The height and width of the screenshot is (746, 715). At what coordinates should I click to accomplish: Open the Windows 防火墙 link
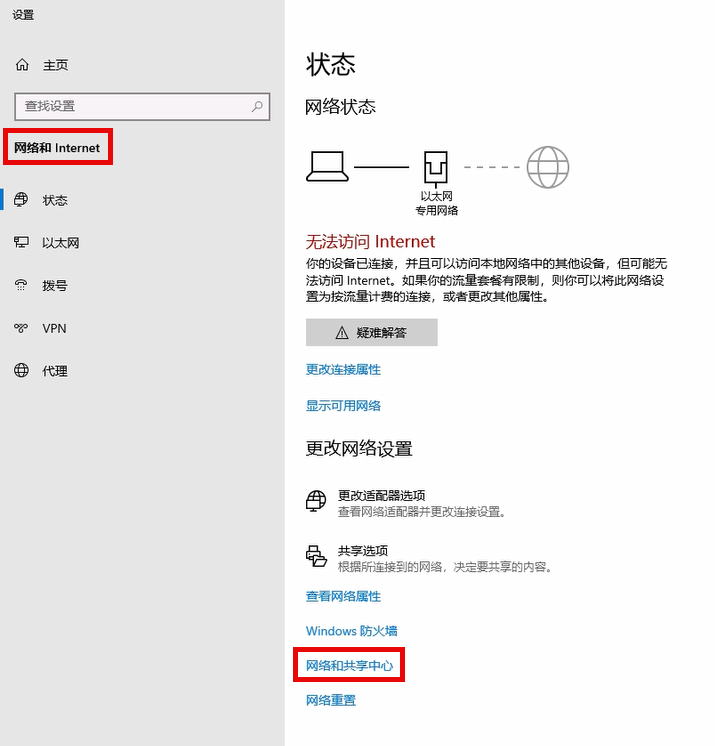tap(351, 631)
